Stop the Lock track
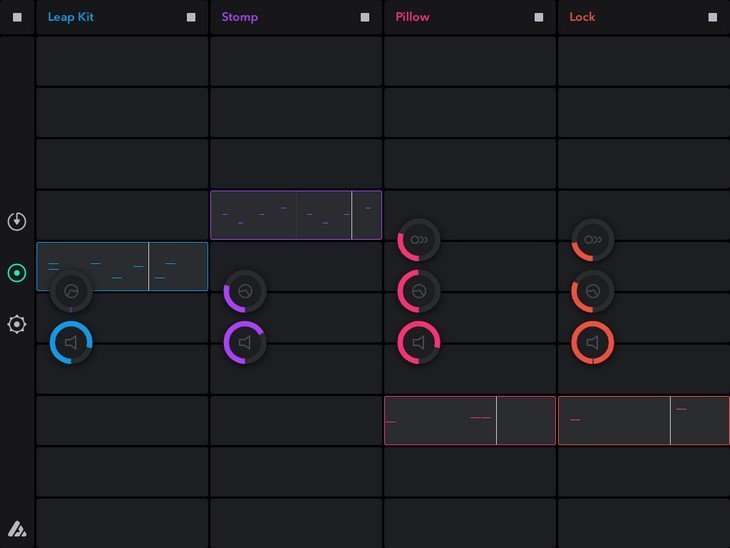The image size is (730, 548). 712,17
